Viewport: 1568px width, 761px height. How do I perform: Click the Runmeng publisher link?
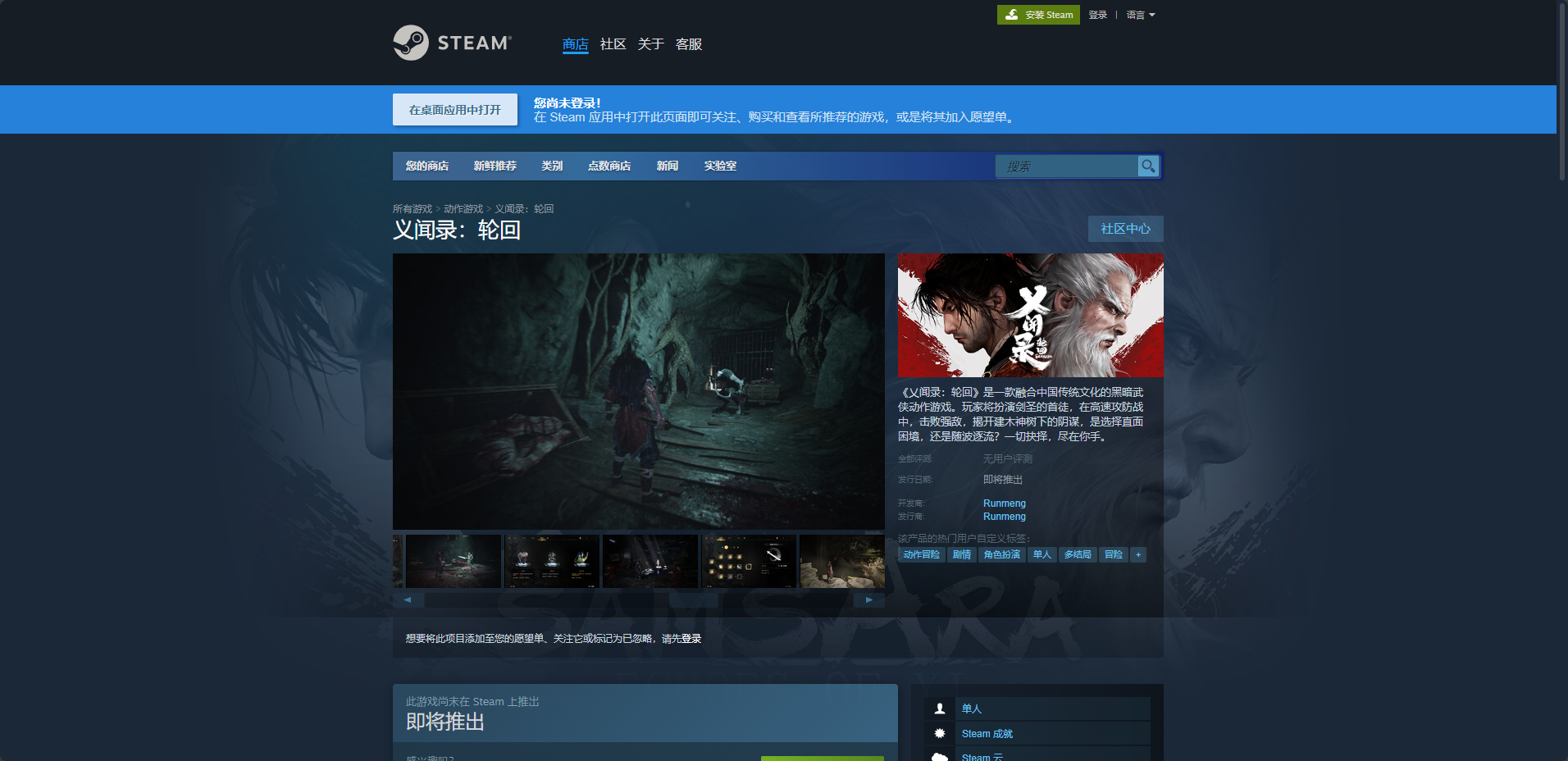coord(1005,517)
